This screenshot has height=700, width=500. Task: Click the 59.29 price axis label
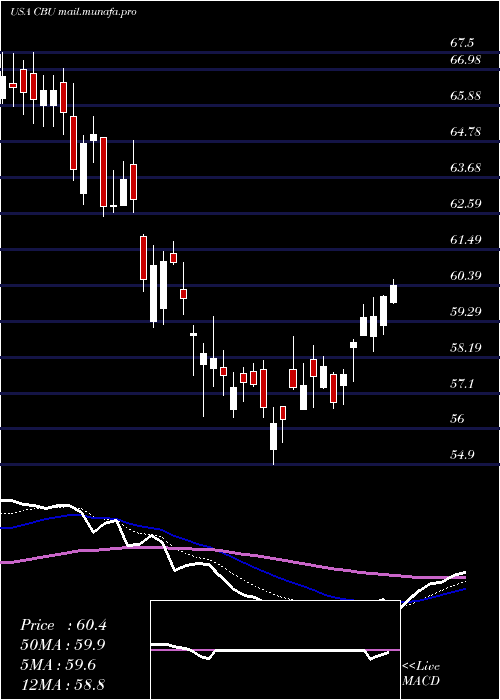465,312
